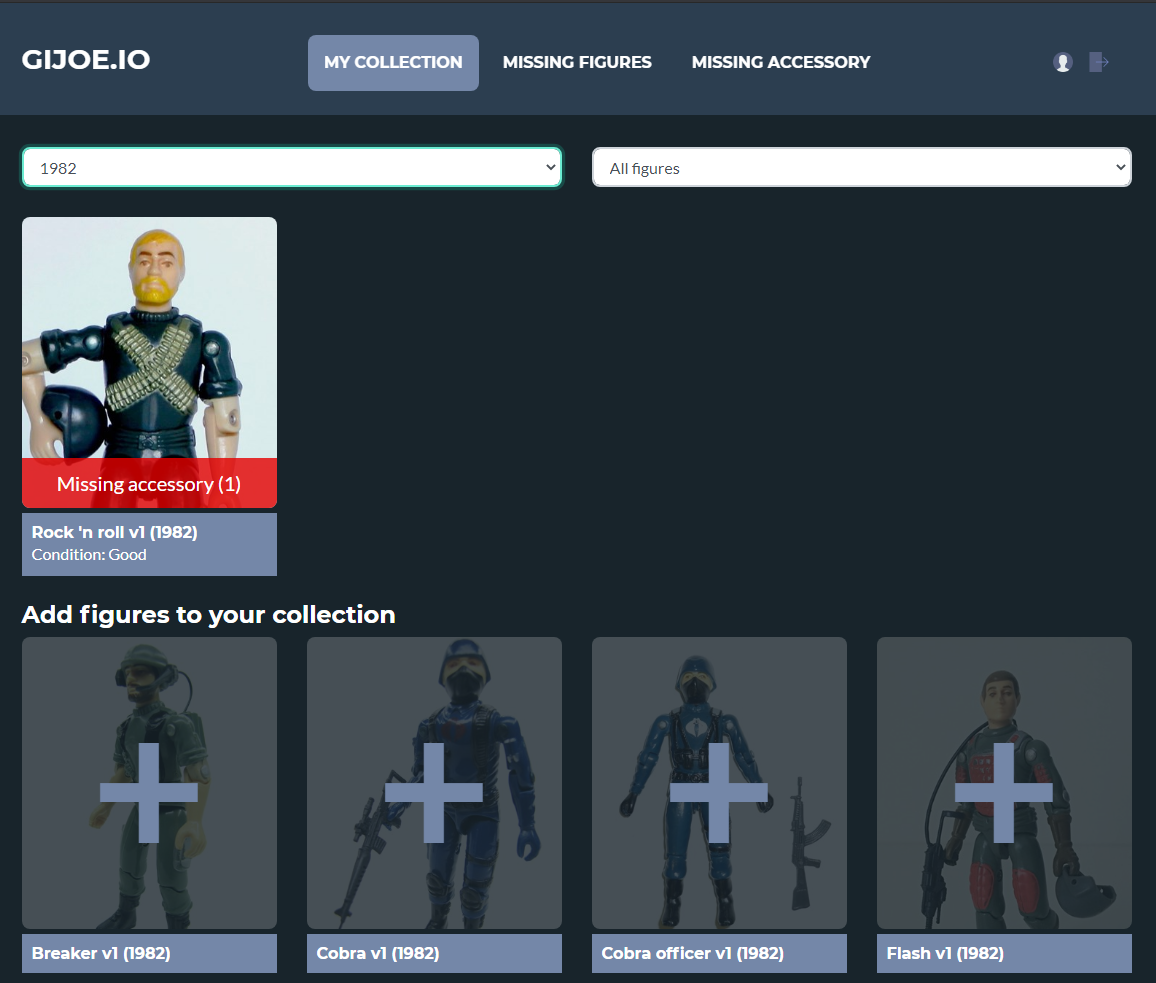1156x983 pixels.
Task: Click the GIJOE.IO logo link
Action: pos(86,60)
